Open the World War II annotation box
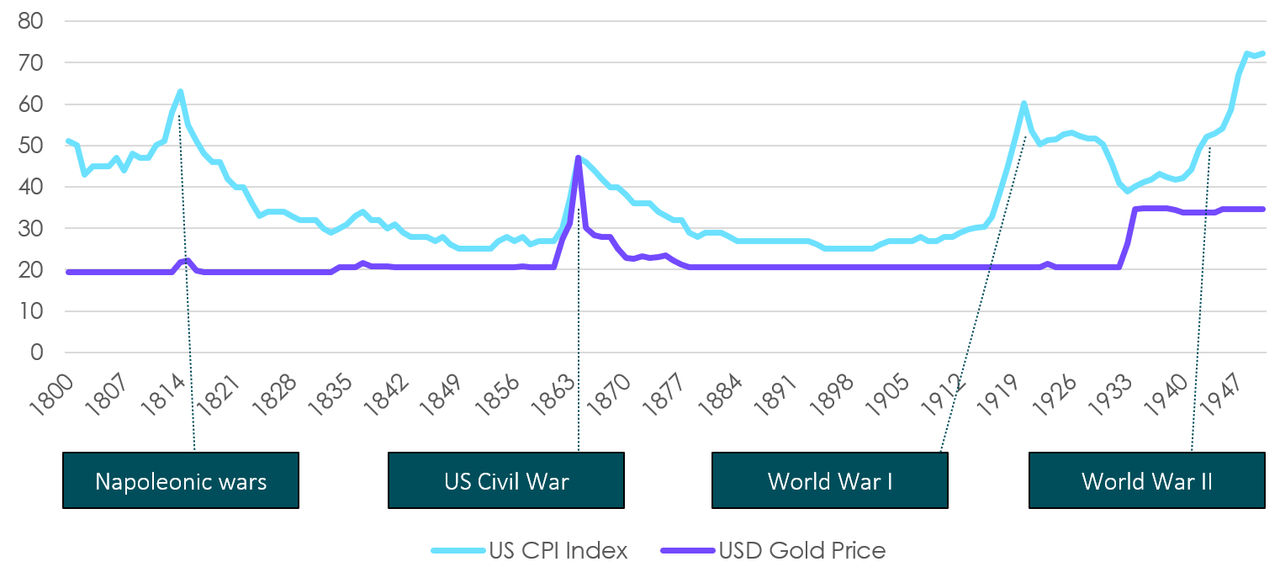This screenshot has width=1280, height=573. (1147, 481)
